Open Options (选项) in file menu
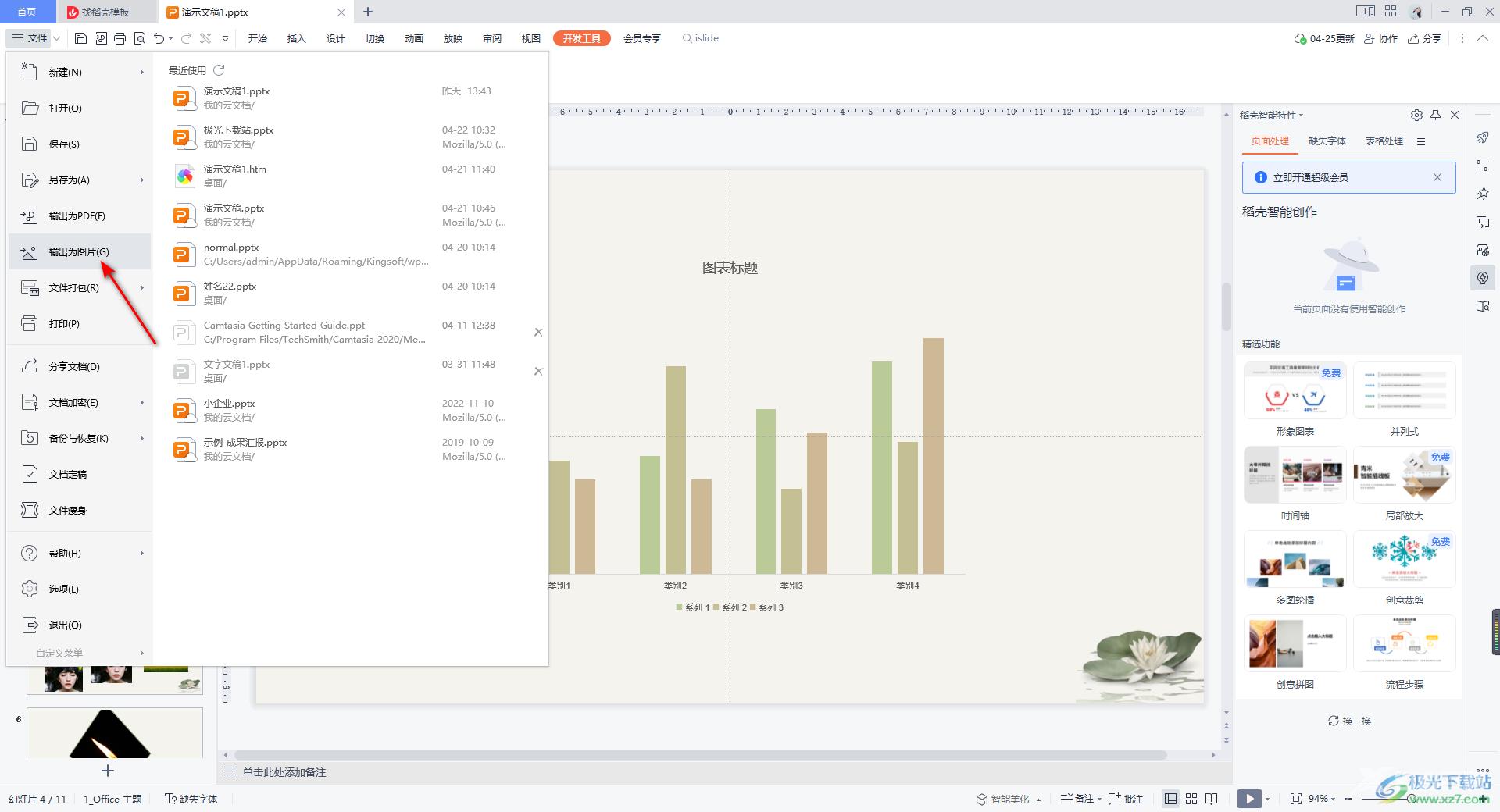The image size is (1500, 812). (80, 589)
